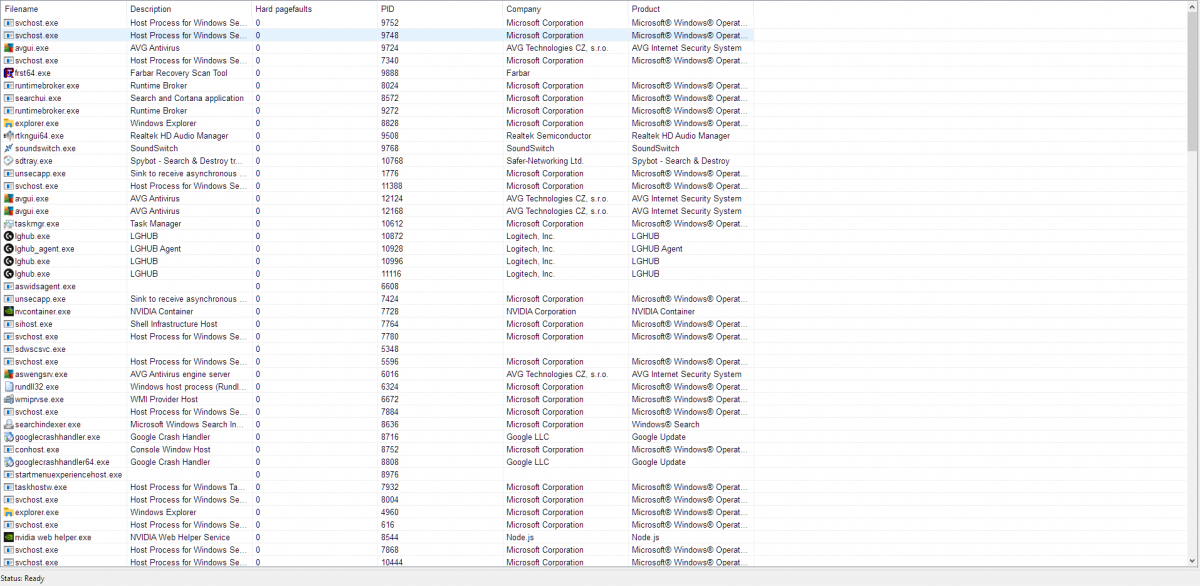This screenshot has width=1200, height=586.
Task: Select the taskmgr.exe icon
Action: tap(9, 224)
